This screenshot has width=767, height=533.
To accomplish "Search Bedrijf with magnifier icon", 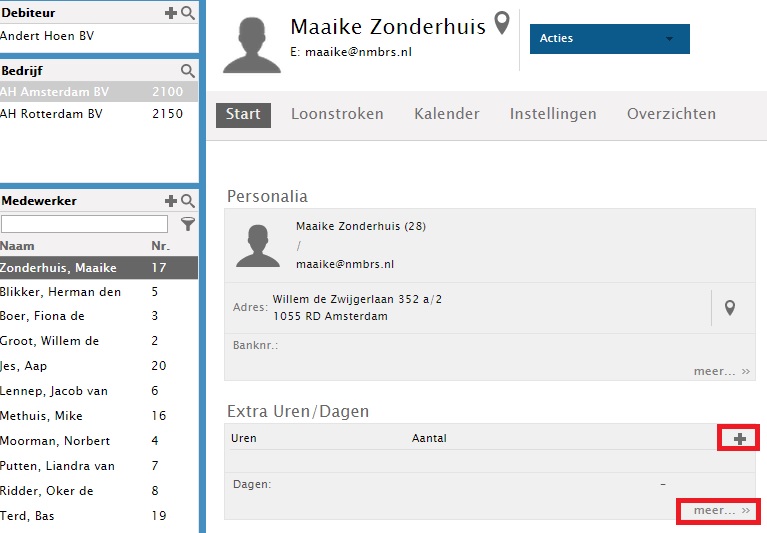I will (188, 71).
